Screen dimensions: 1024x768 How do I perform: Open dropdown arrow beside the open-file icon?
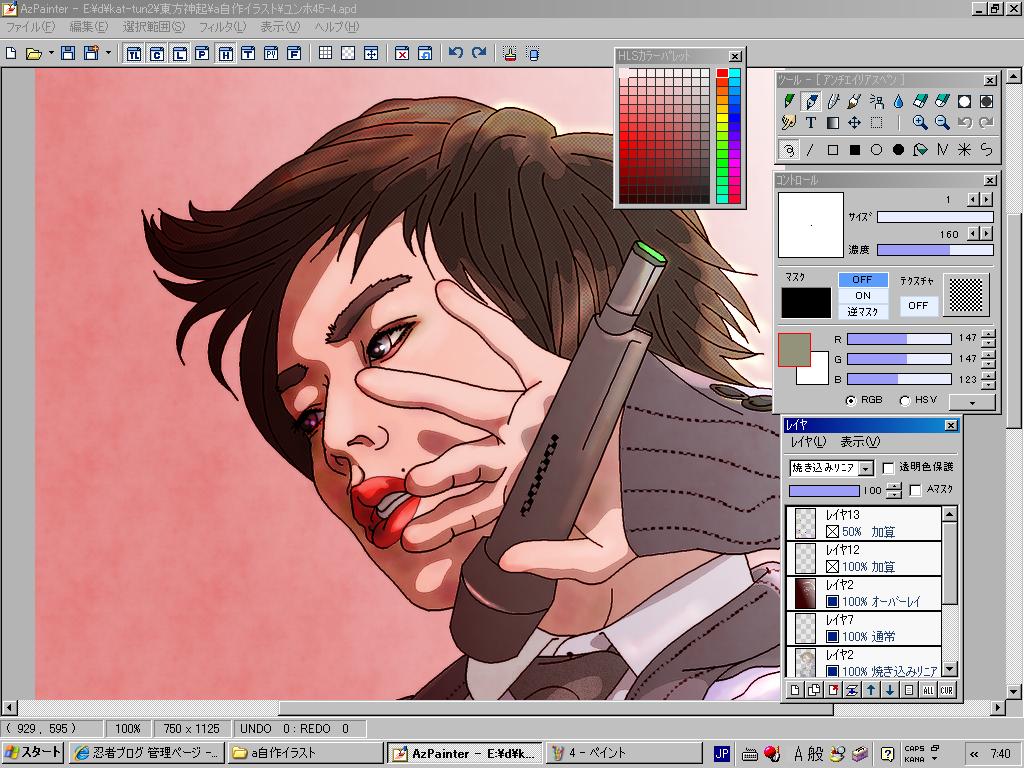coord(50,53)
